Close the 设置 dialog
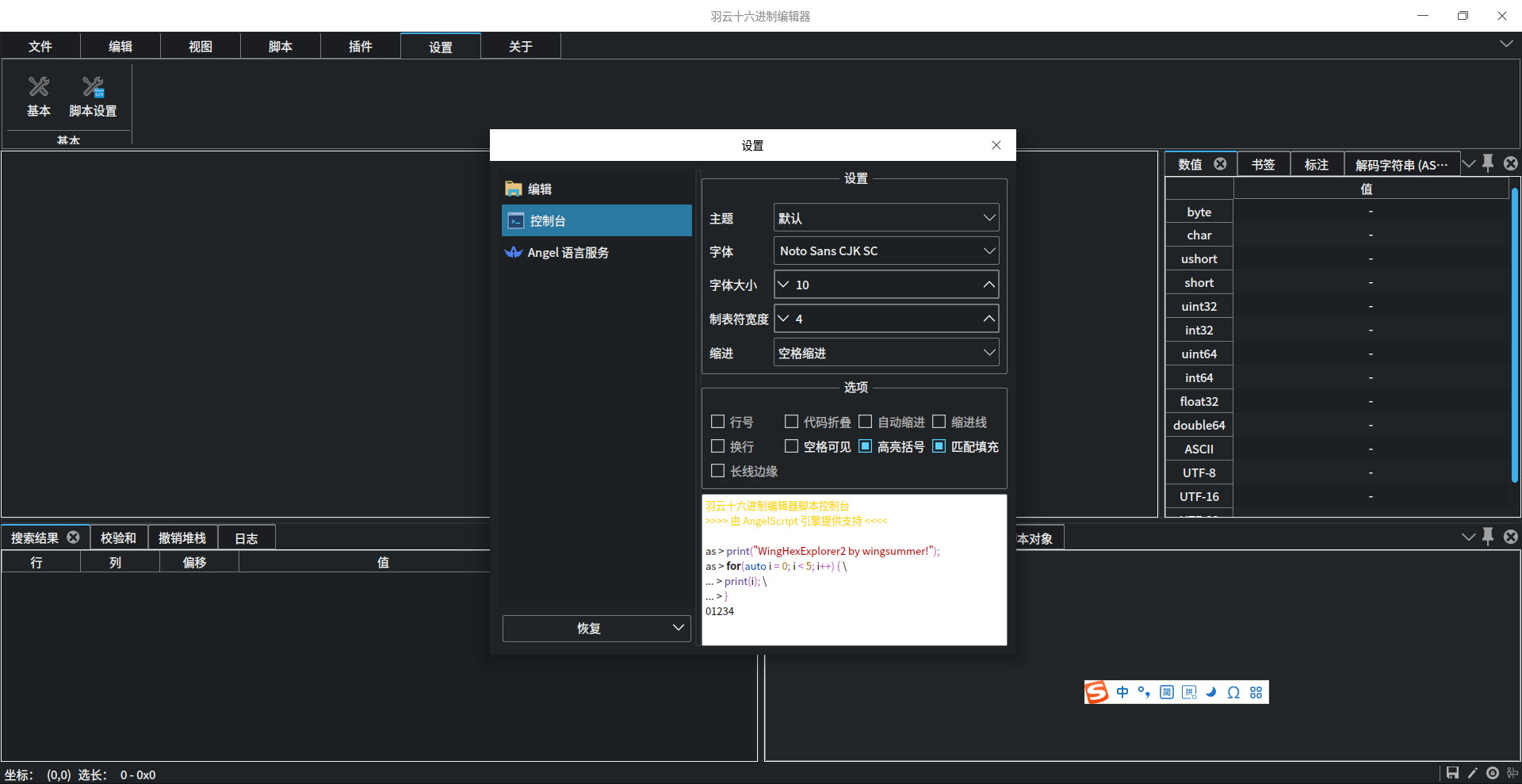 pos(996,145)
